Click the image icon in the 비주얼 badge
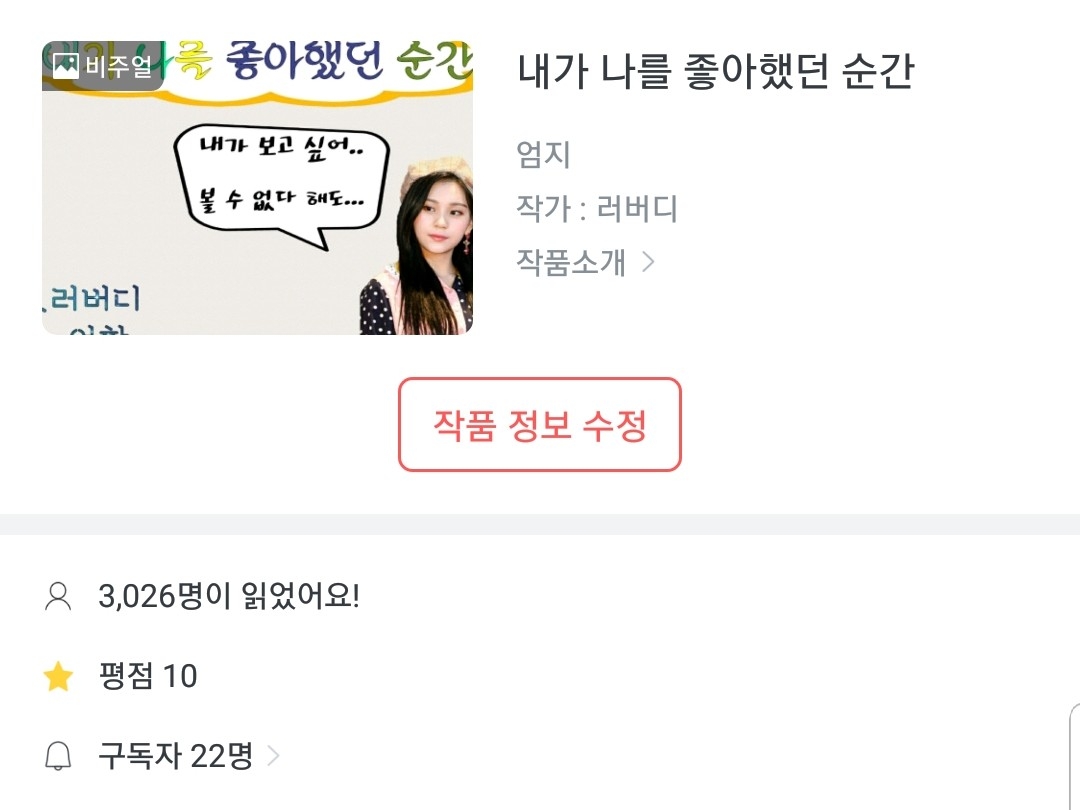 click(x=66, y=67)
